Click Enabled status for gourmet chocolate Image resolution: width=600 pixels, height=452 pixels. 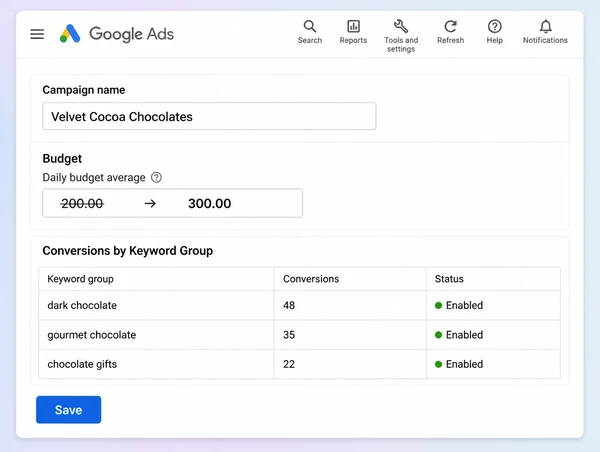[459, 335]
